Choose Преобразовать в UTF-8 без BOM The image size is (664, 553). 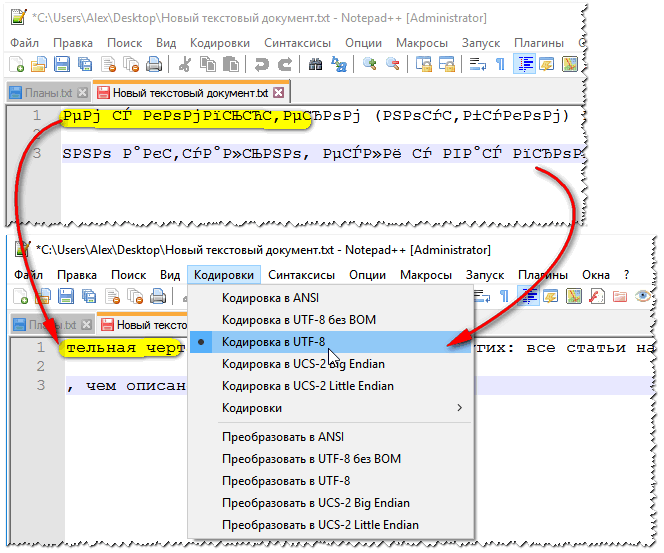tap(331, 459)
